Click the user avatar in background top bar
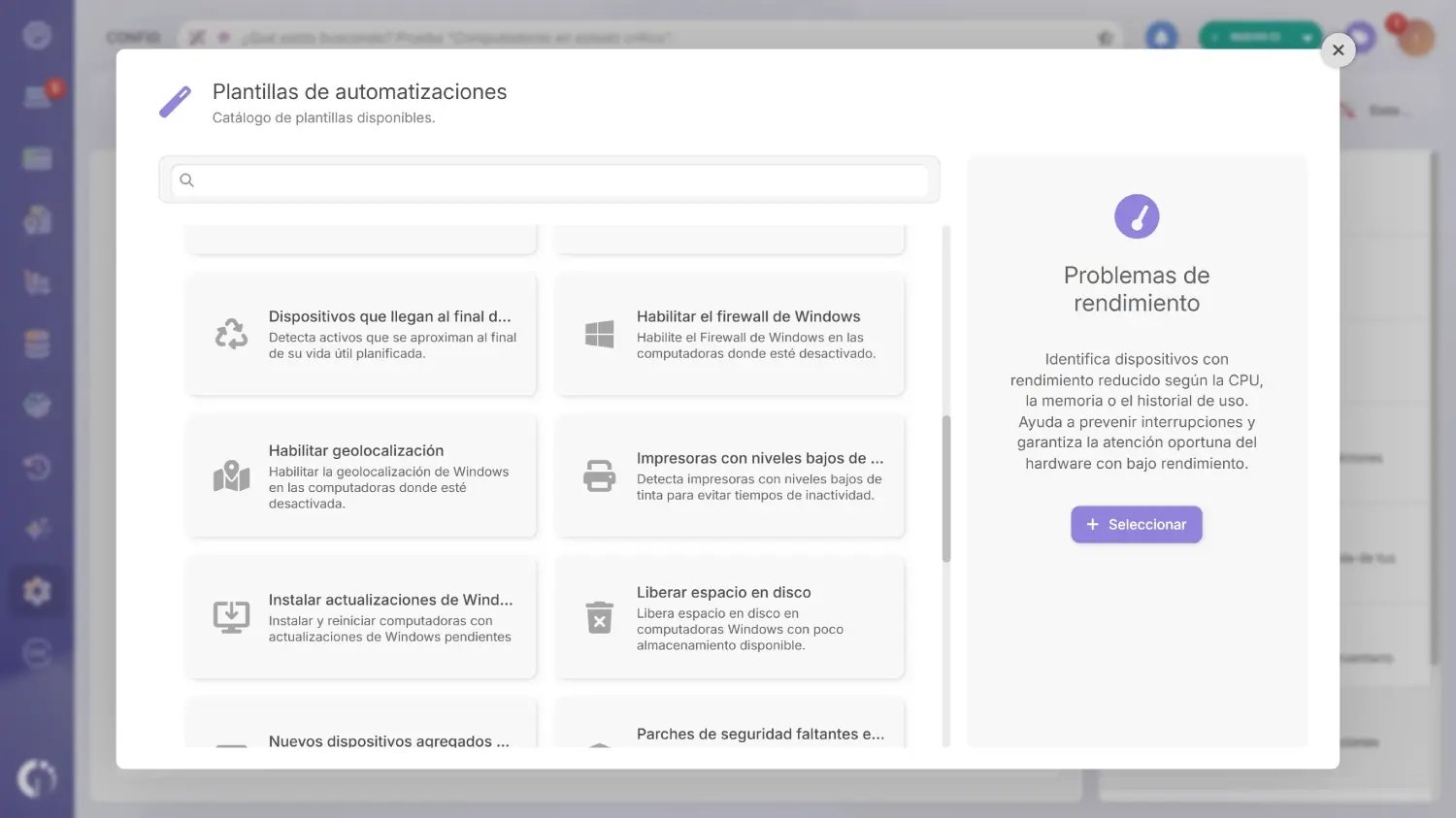The height and width of the screenshot is (818, 1456). [x=1415, y=38]
